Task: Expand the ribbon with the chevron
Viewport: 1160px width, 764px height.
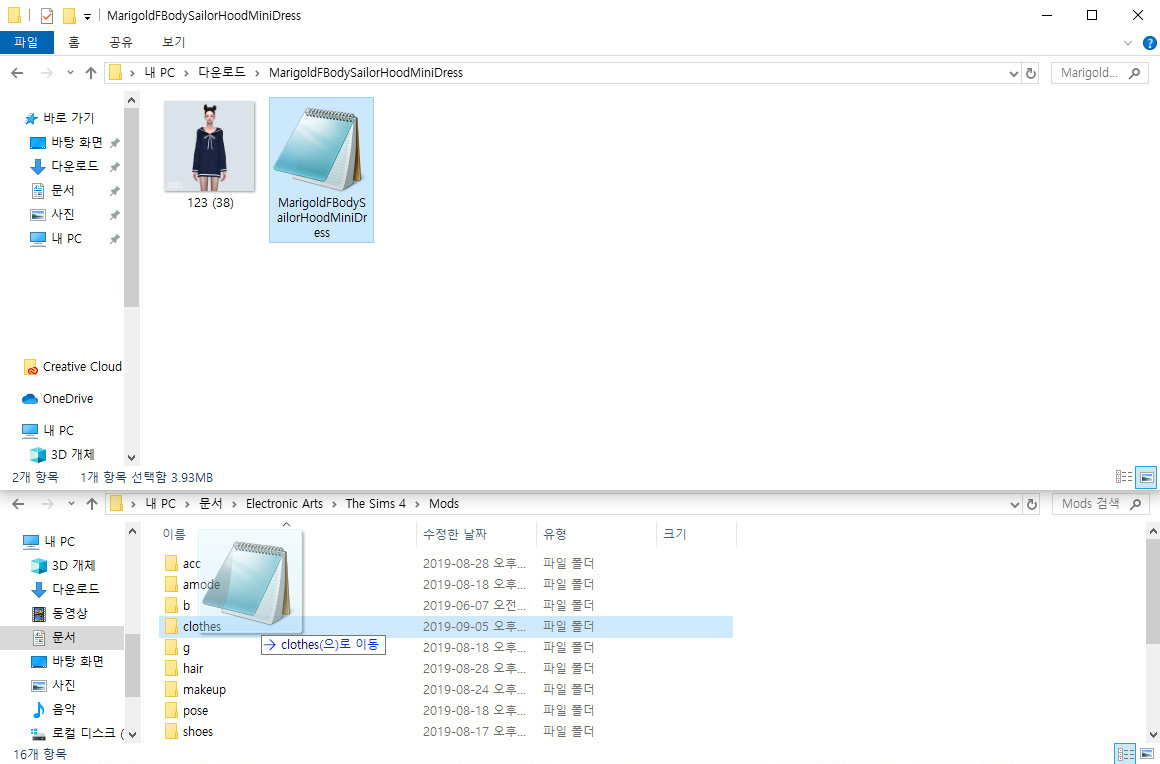Action: click(1128, 43)
